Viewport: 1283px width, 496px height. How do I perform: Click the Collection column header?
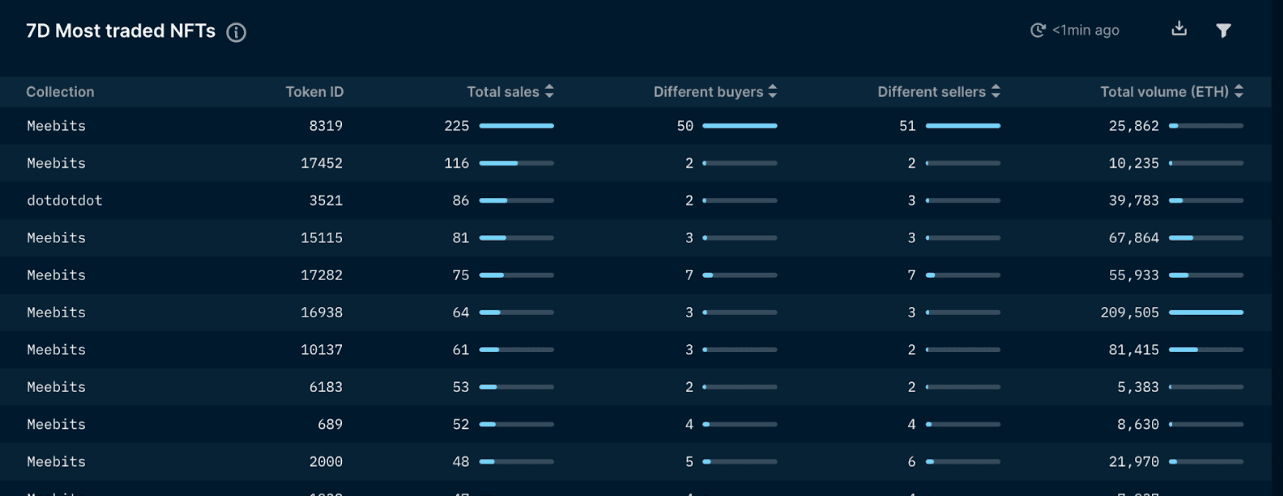click(60, 92)
